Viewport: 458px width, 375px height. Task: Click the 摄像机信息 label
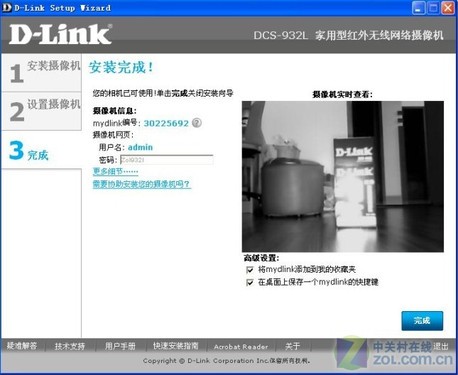coord(115,110)
